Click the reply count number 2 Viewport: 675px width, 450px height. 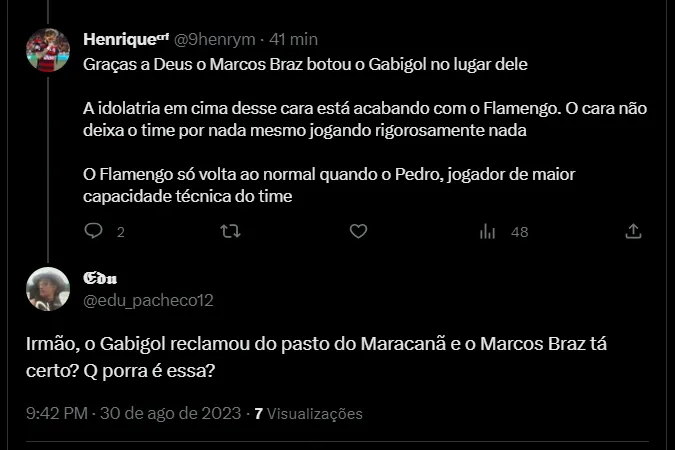click(120, 232)
